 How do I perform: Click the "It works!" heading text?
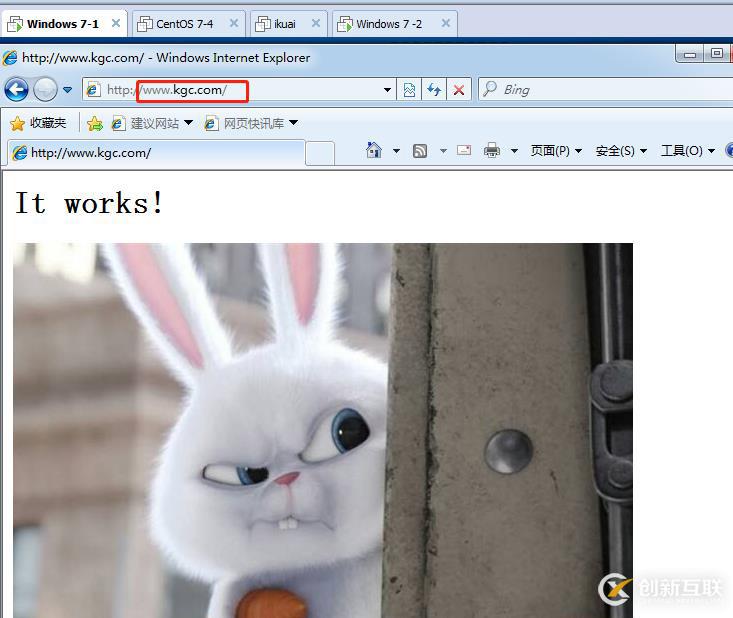coord(89,203)
